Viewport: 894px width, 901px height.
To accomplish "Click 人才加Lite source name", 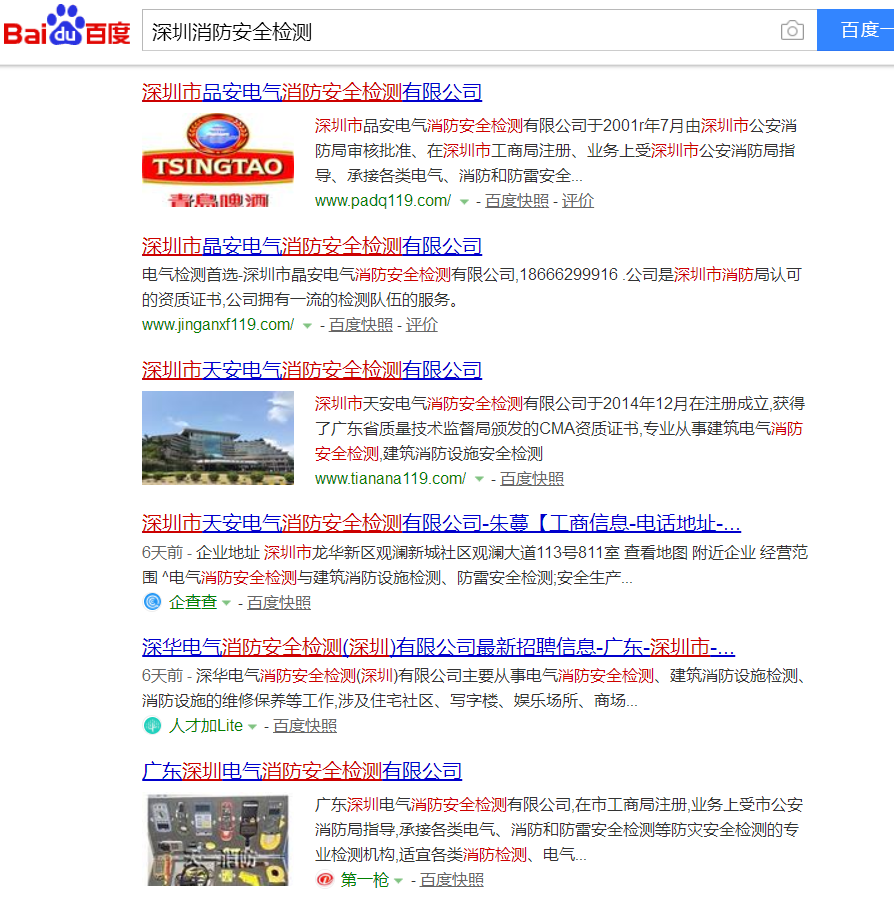I will tap(206, 726).
